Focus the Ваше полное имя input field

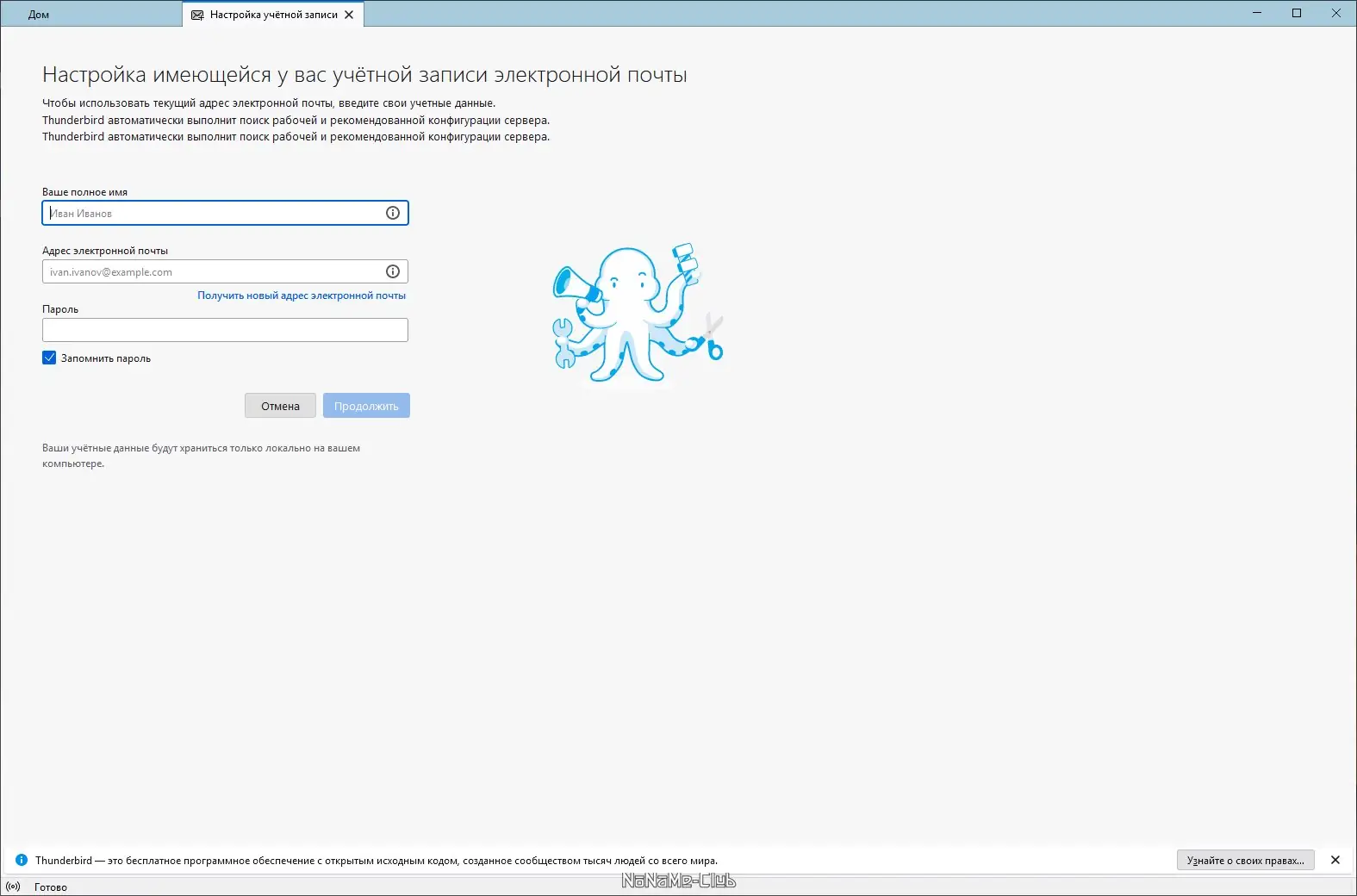click(x=225, y=213)
